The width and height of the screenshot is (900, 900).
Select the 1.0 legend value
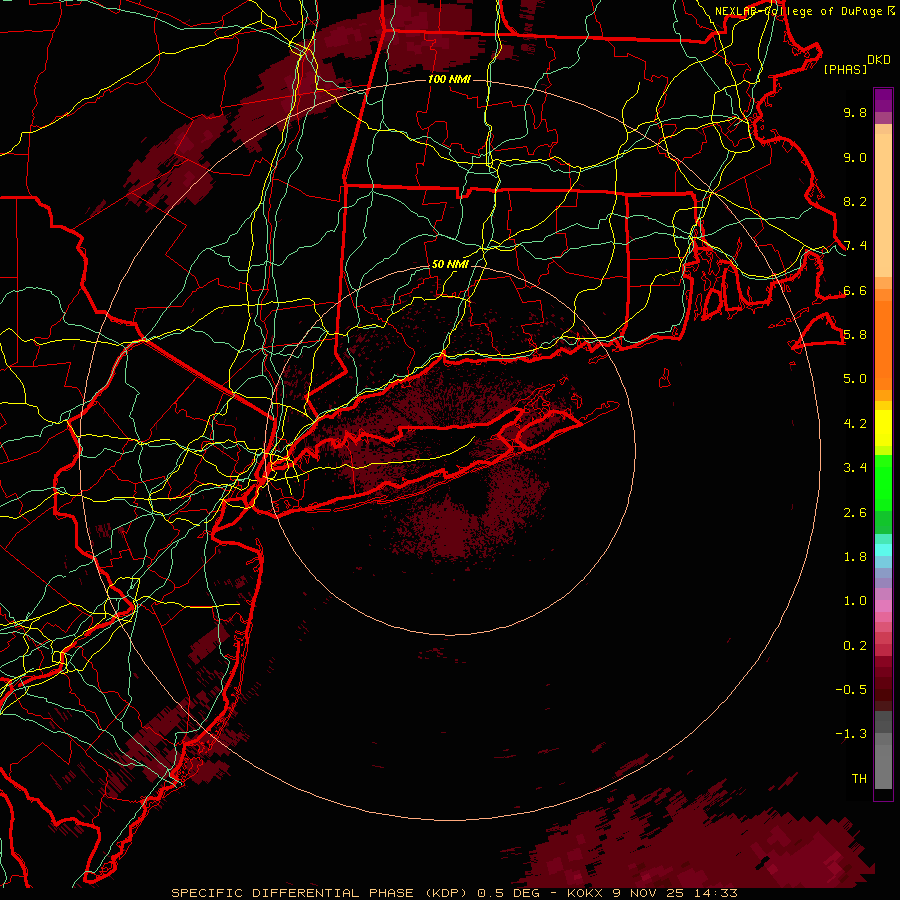855,601
